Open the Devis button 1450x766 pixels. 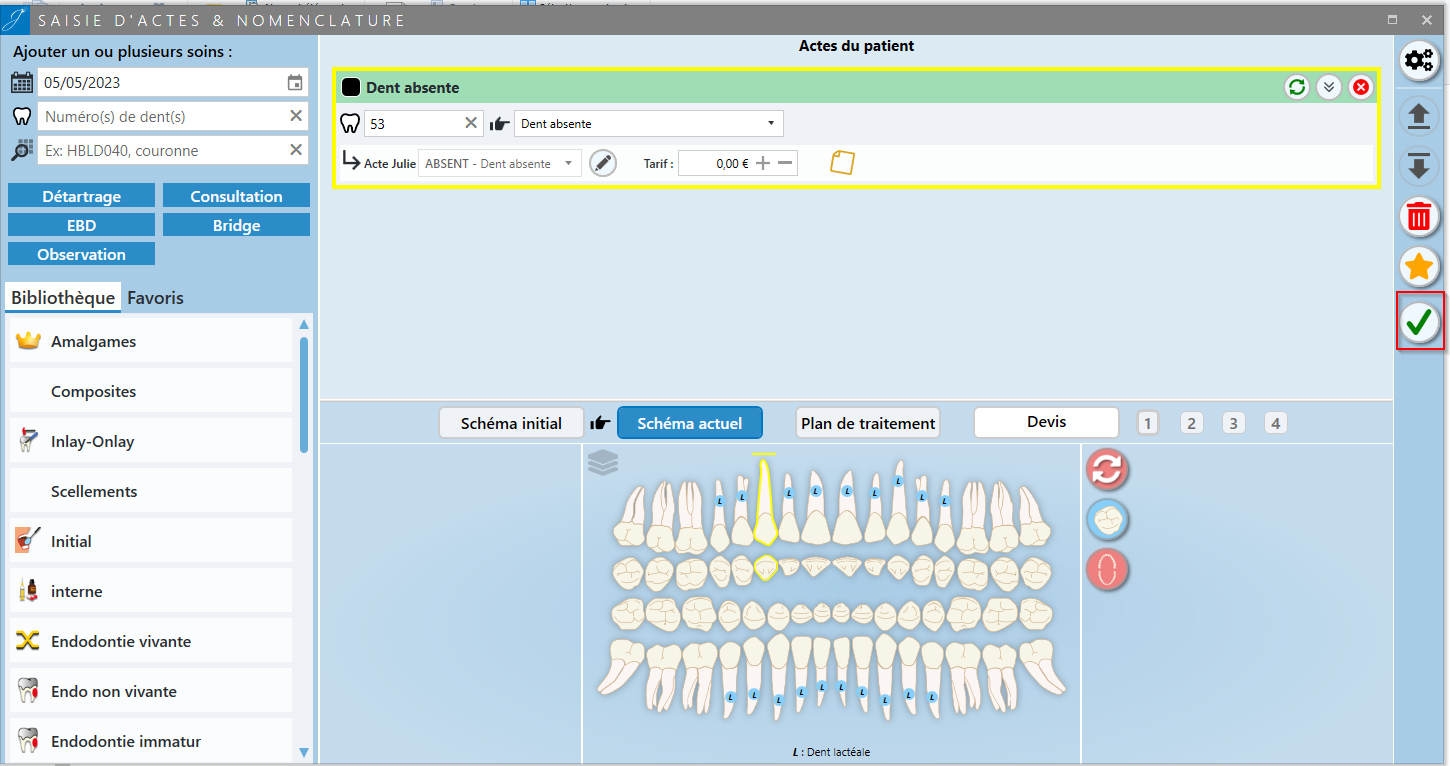pos(1046,422)
